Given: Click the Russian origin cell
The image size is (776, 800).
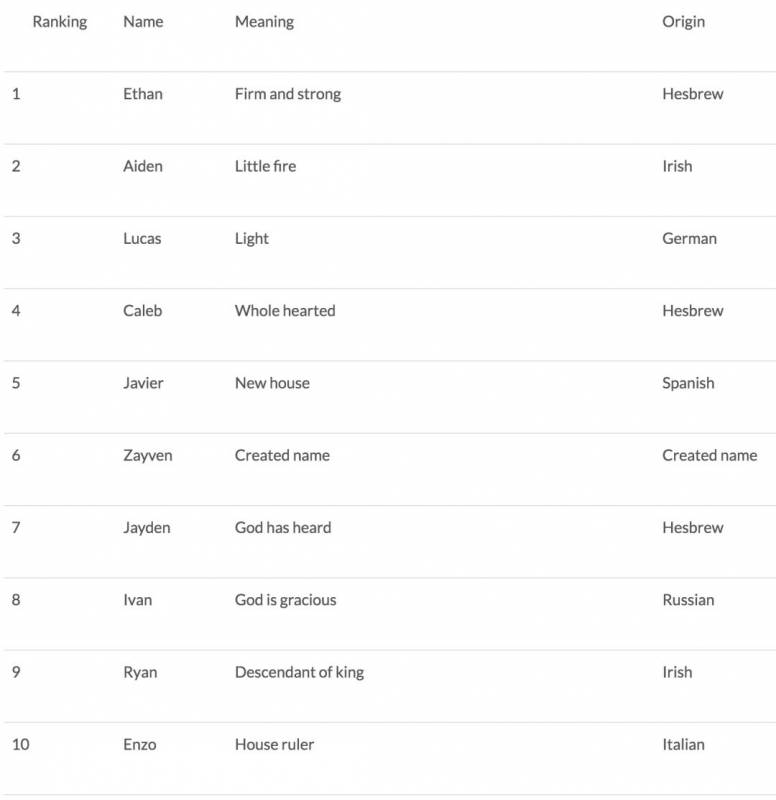Looking at the screenshot, I should 688,600.
